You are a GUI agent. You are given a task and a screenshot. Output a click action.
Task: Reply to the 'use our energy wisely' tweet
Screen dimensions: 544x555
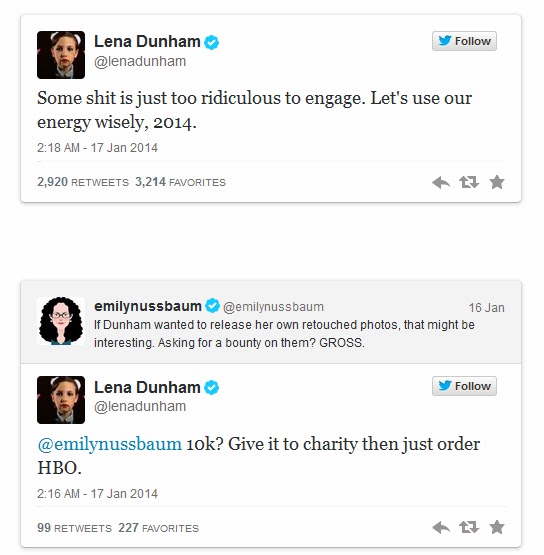[x=441, y=183]
